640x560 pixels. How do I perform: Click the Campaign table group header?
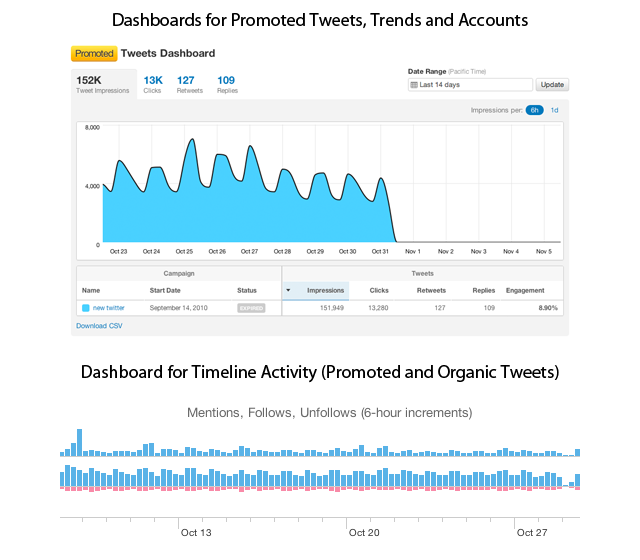point(179,273)
